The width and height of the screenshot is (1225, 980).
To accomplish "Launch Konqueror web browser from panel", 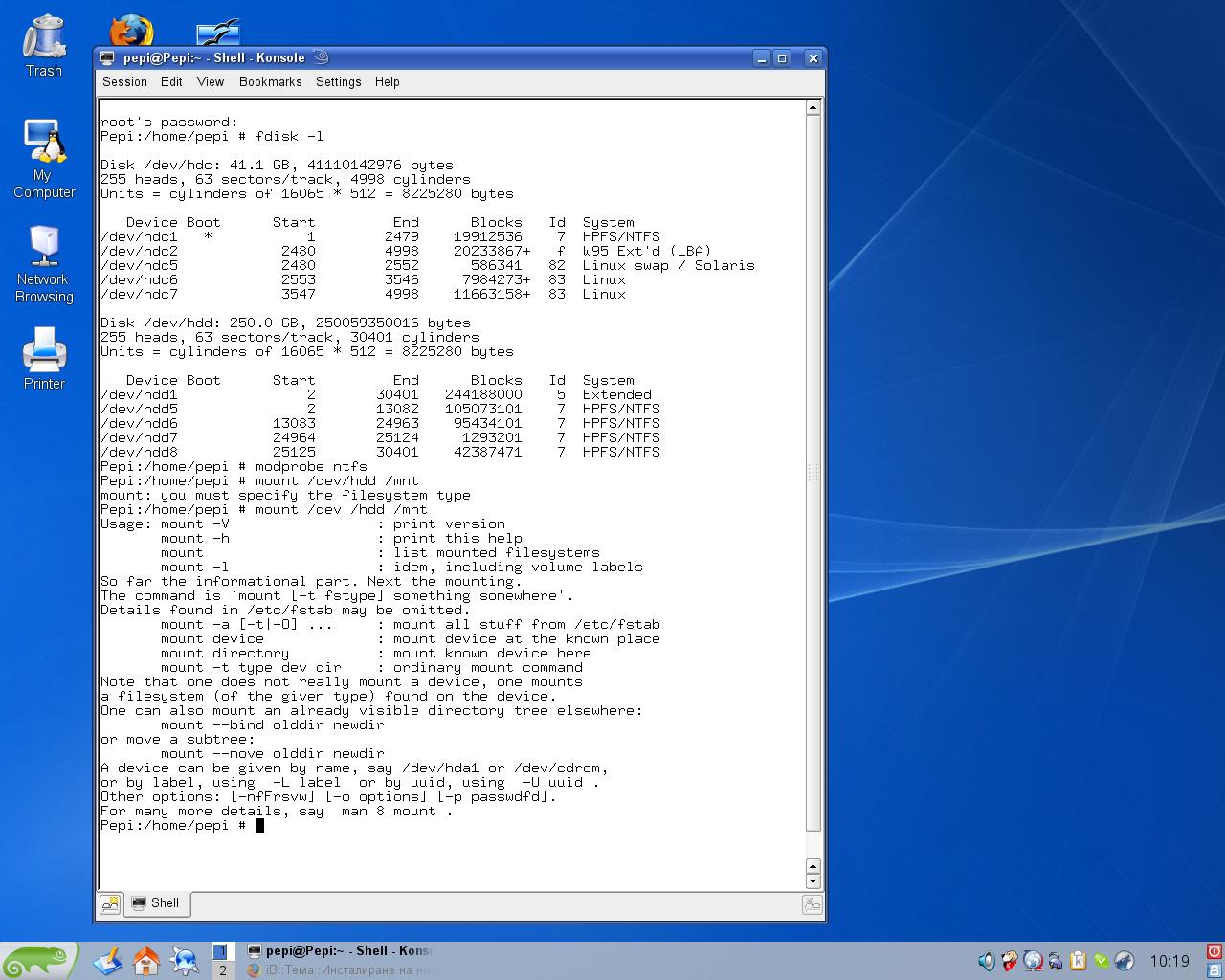I will coord(184,961).
